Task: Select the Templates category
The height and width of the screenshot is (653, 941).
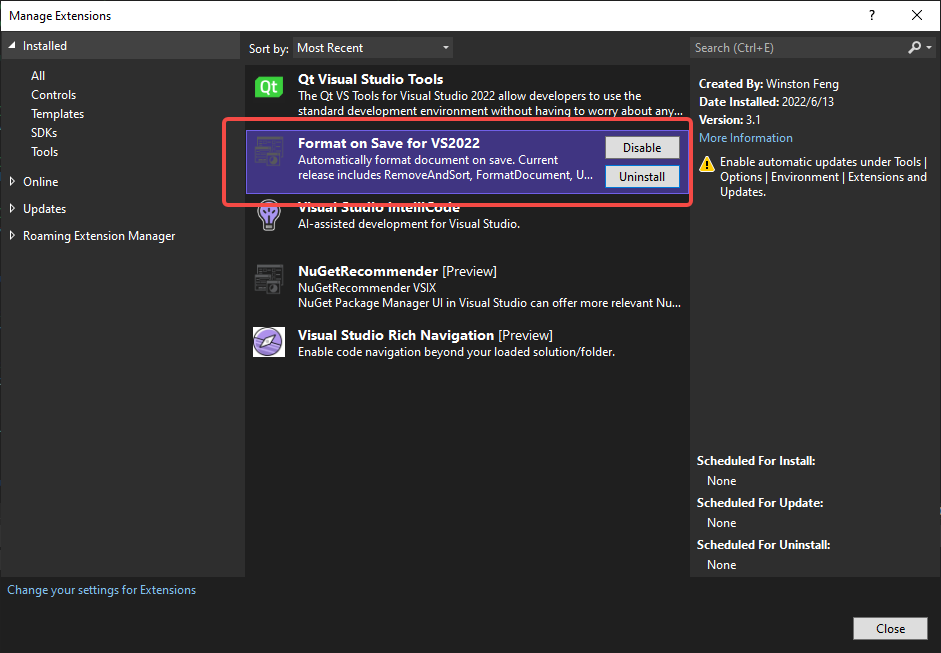Action: point(58,114)
